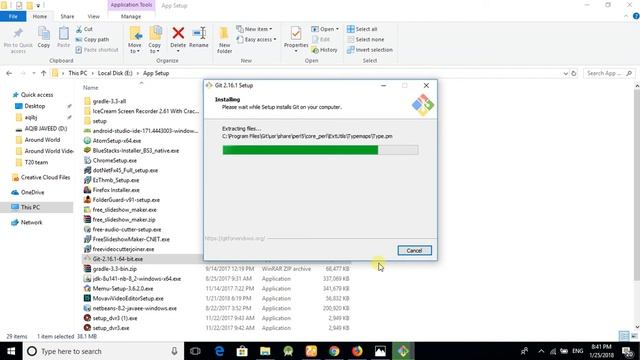The width and height of the screenshot is (640, 360).
Task: Select AQIB JAVEED (D:) drive in sidebar
Action: tap(46, 129)
